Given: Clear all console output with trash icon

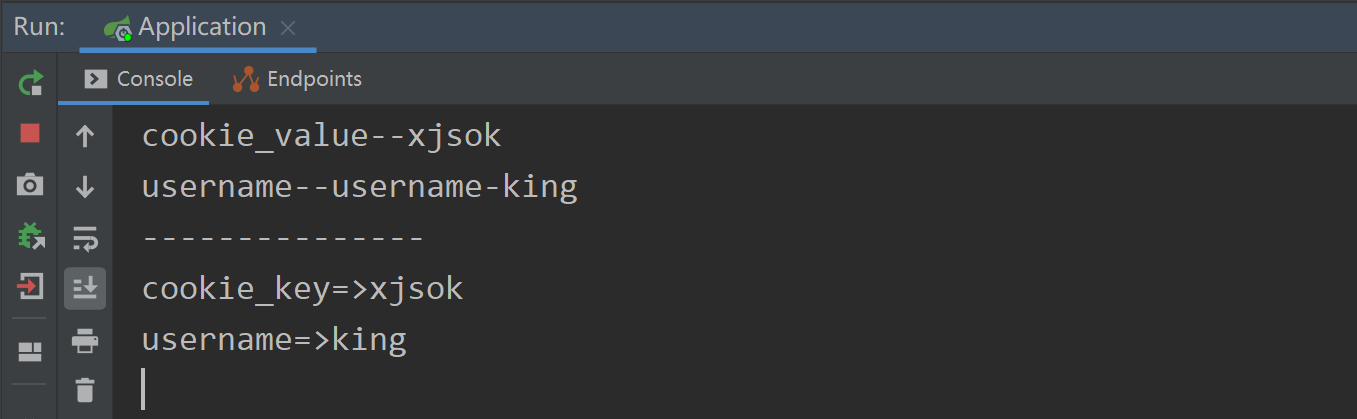Looking at the screenshot, I should 85,390.
